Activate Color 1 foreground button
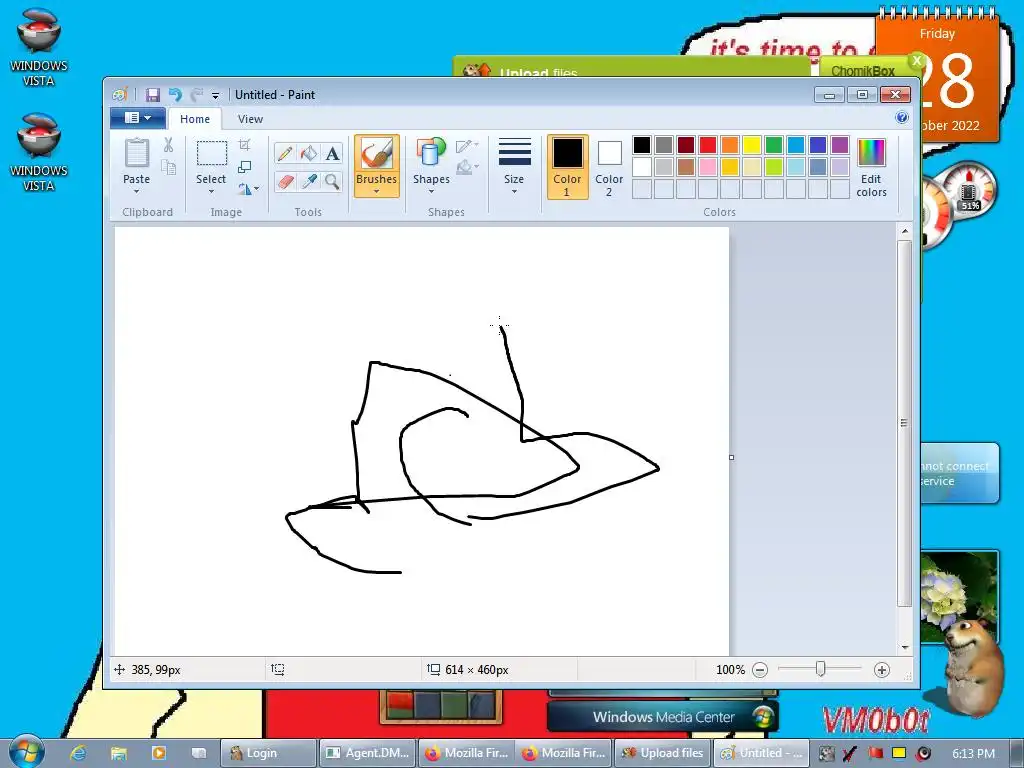Screen dimensions: 1024x768 click(568, 167)
